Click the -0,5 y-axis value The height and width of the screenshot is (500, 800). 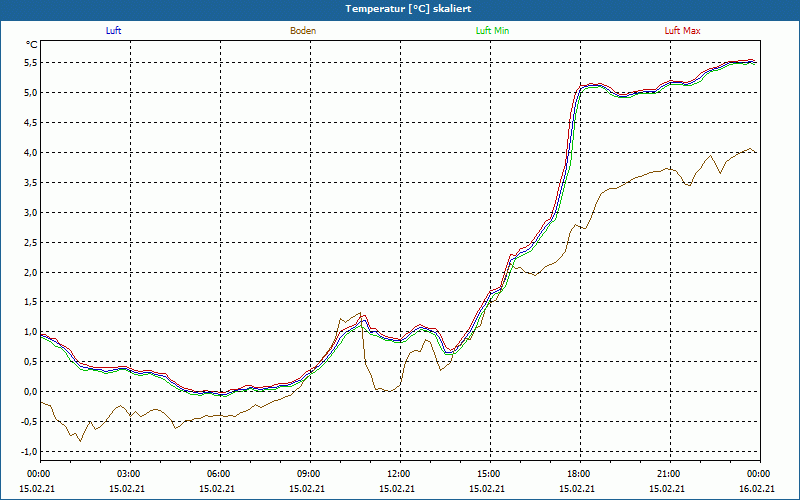[29, 422]
